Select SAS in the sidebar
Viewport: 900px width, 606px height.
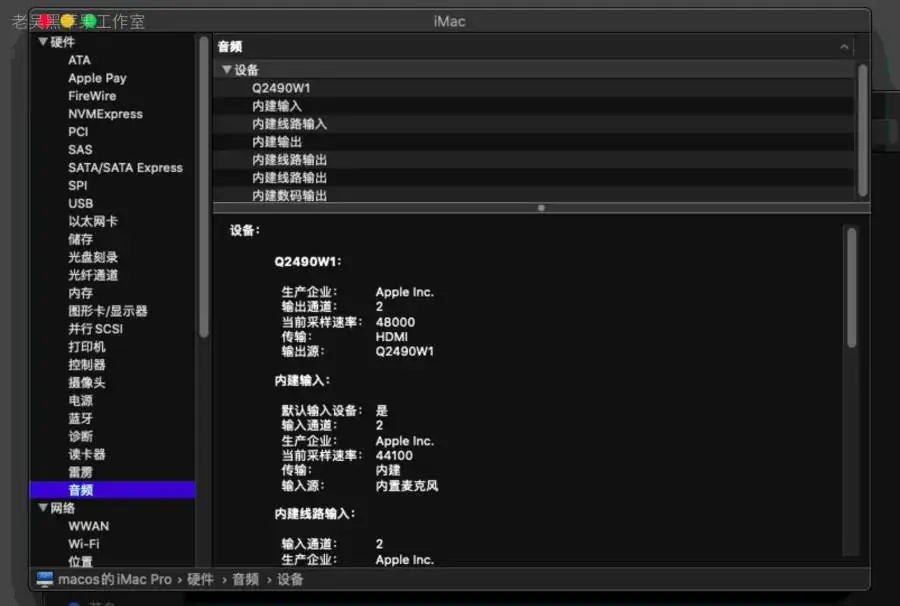80,150
